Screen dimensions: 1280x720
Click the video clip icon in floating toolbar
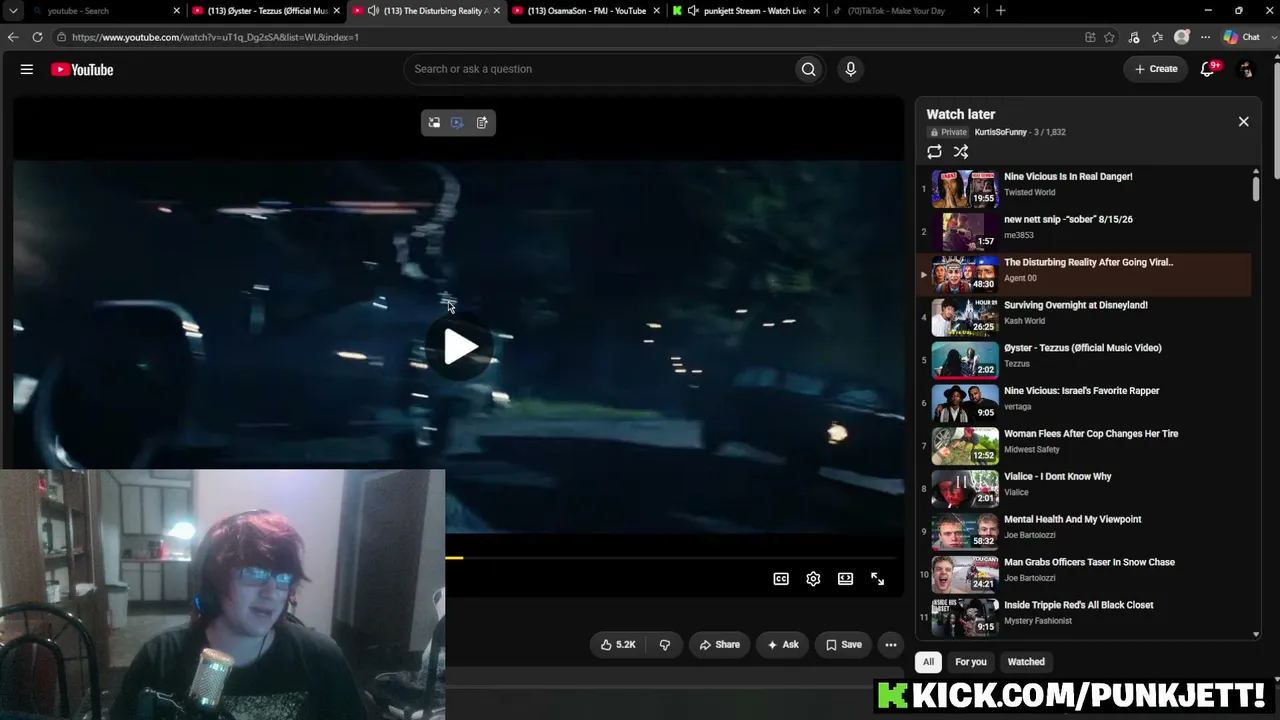pyautogui.click(x=457, y=123)
